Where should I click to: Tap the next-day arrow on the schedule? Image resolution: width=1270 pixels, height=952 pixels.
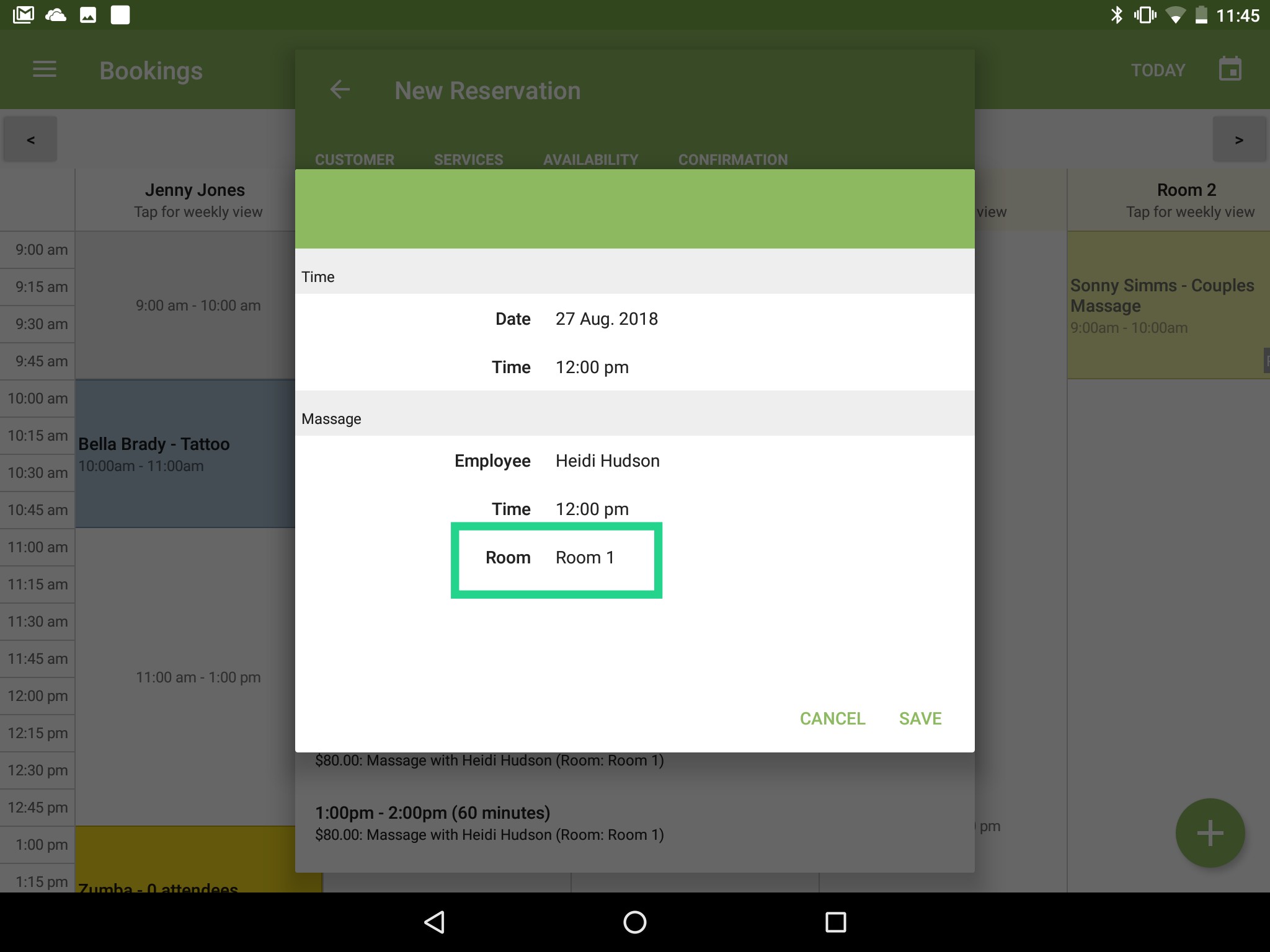coord(1239,139)
